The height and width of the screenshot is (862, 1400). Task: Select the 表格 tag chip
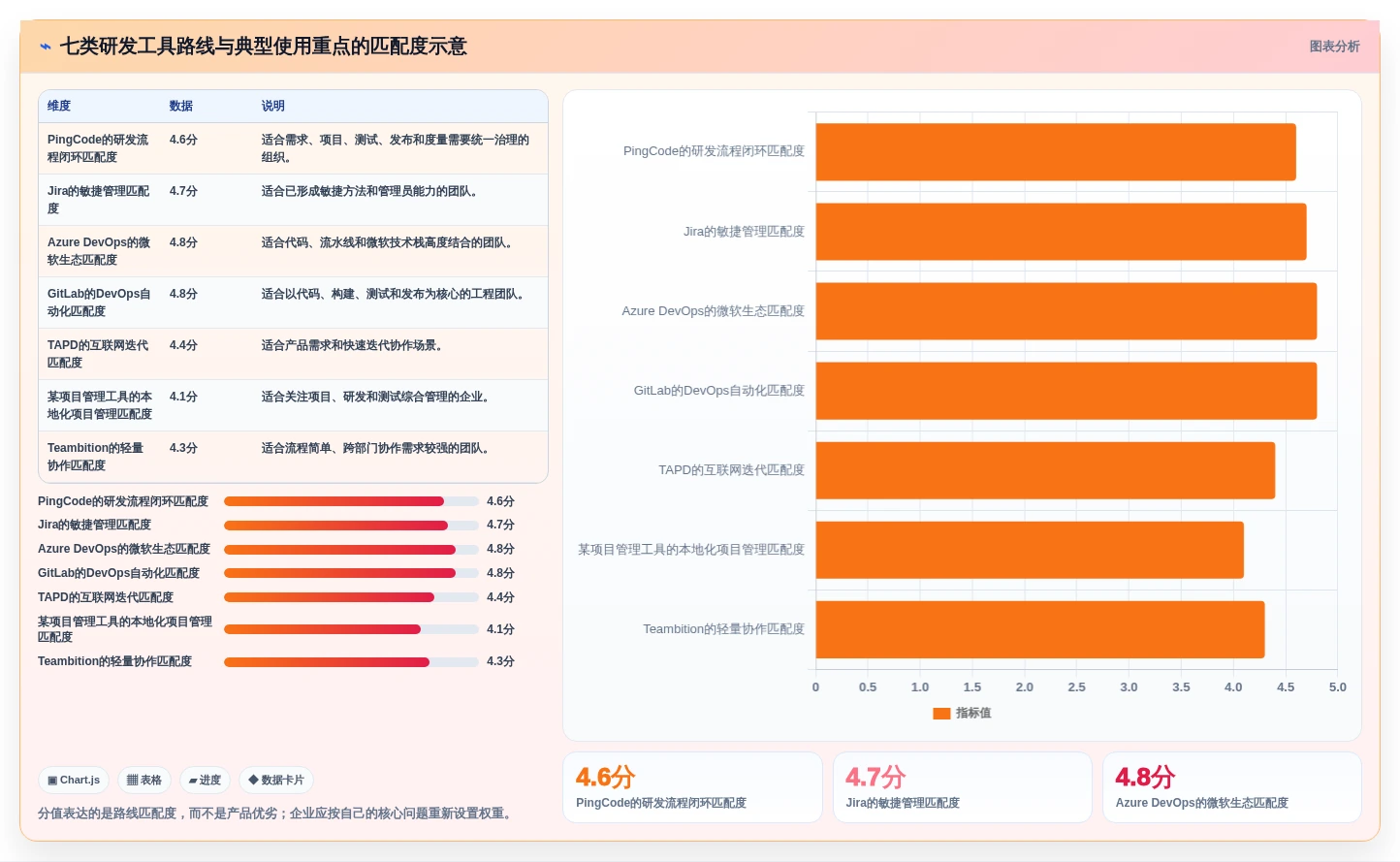pyautogui.click(x=144, y=780)
